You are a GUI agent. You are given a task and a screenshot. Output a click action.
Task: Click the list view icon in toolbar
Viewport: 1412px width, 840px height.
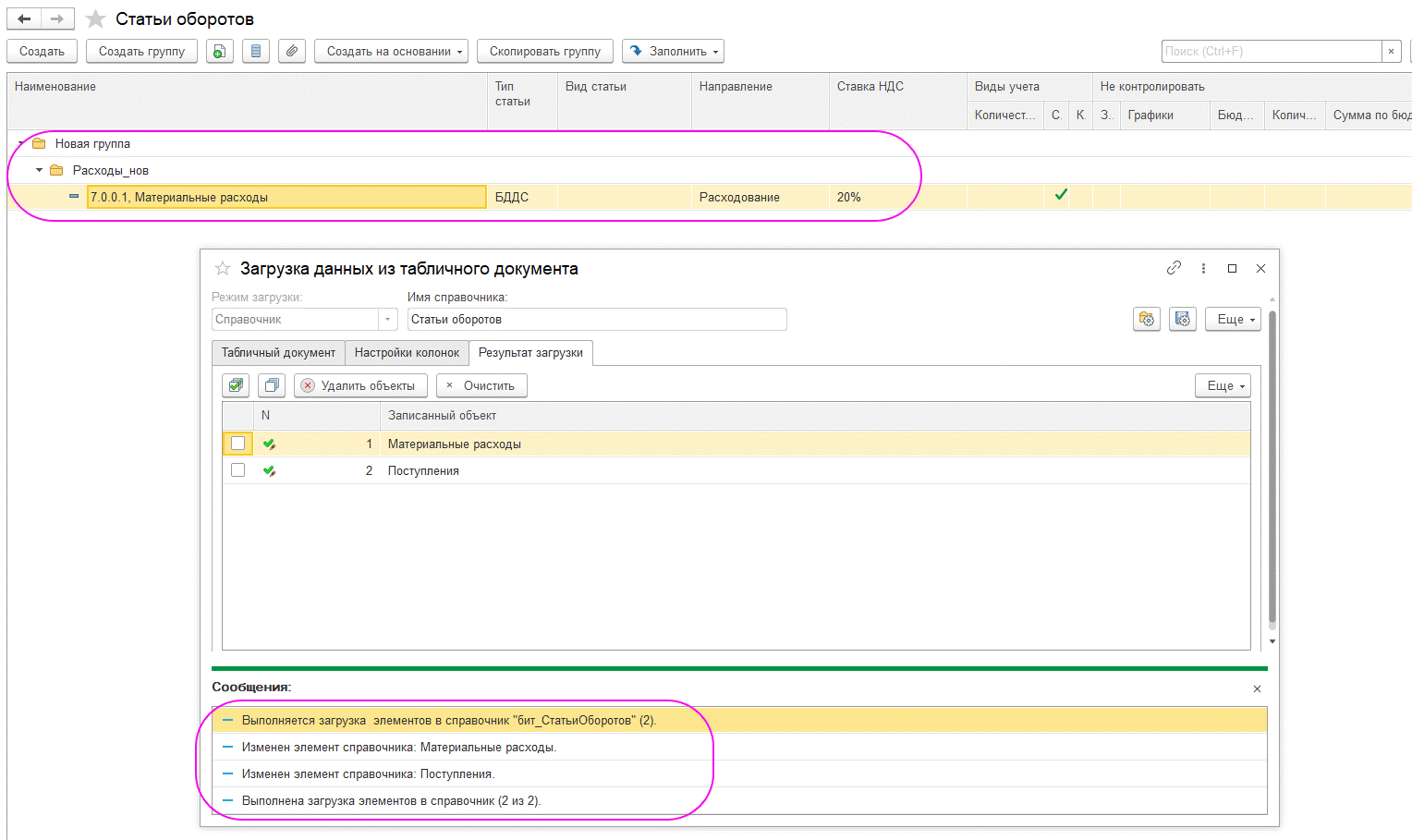point(256,51)
